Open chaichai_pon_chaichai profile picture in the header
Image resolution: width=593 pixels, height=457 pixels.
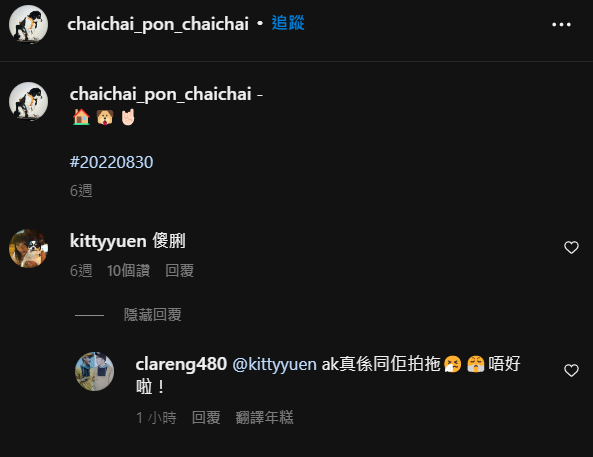coord(28,25)
